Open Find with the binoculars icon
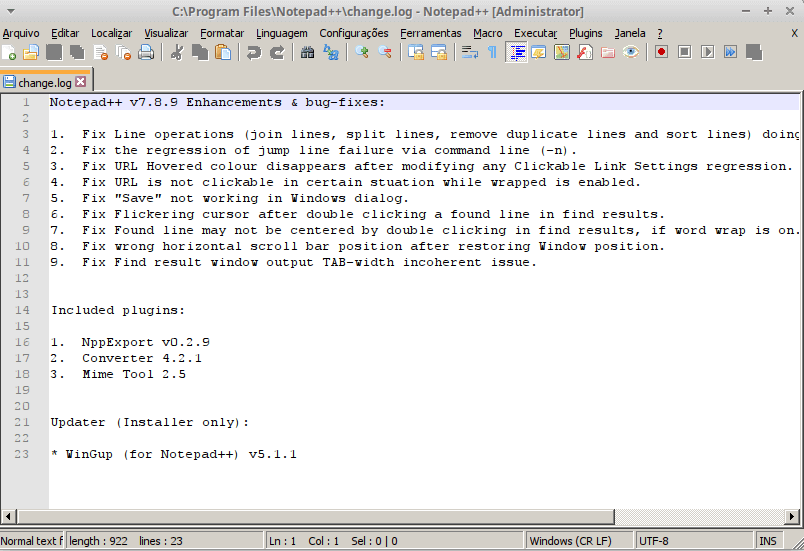Screen dimensions: 804x551 coord(308,52)
